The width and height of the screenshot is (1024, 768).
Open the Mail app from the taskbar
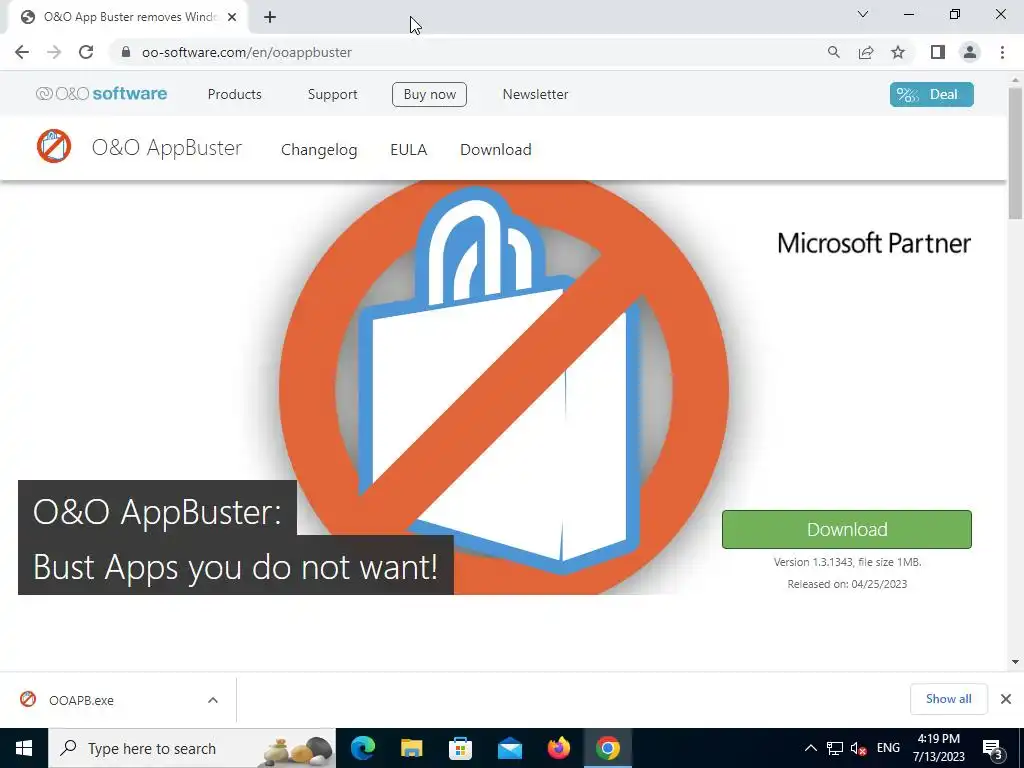(509, 748)
